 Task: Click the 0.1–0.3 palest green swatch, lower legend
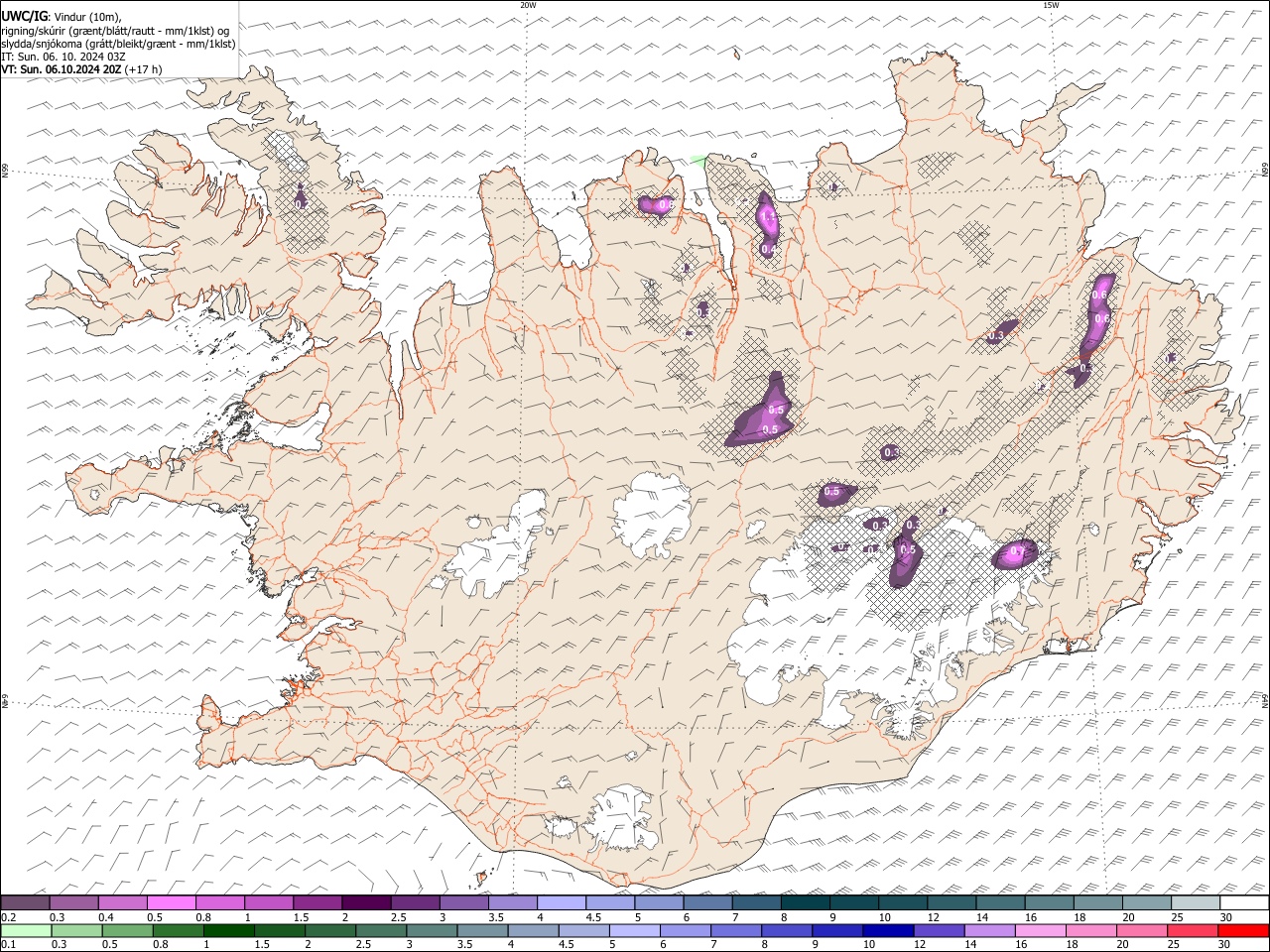tap(26, 930)
